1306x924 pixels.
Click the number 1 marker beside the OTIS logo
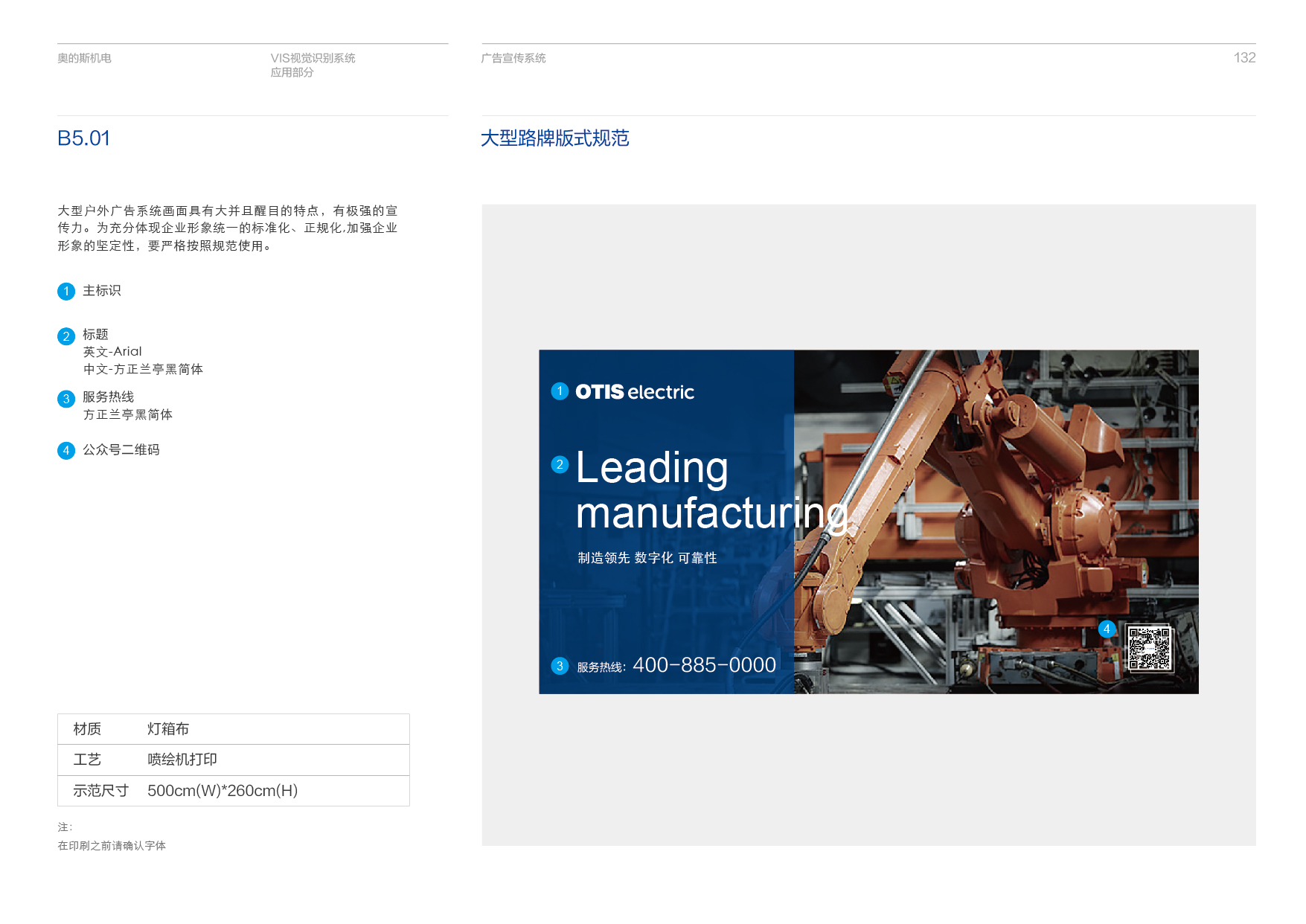(560, 391)
